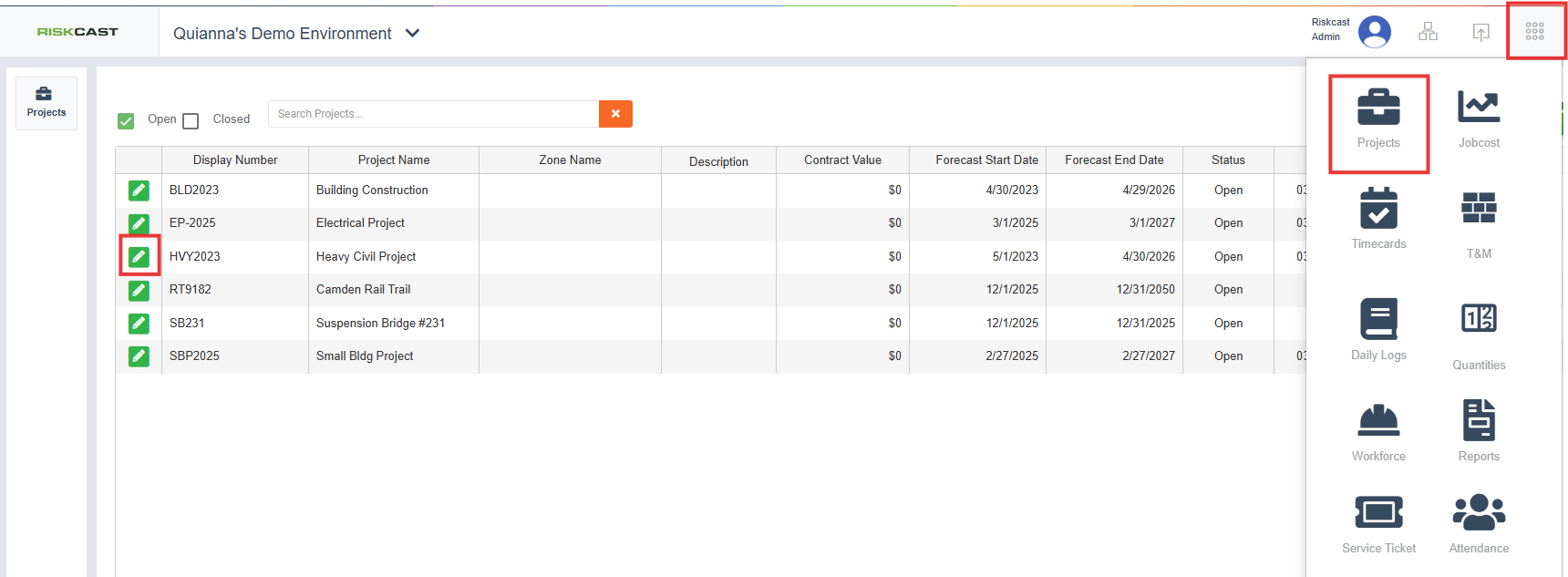Select the Projects tab in left sidebar

pyautogui.click(x=46, y=102)
